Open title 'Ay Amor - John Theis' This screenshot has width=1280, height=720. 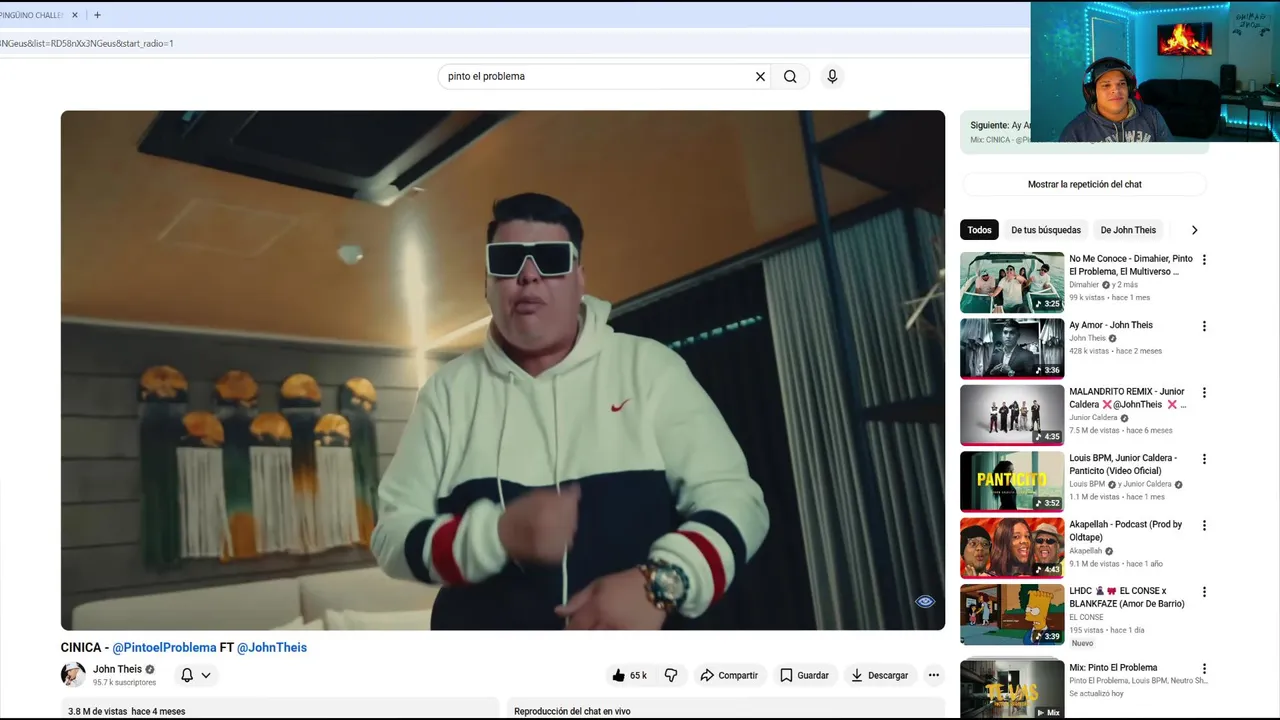click(x=1111, y=325)
